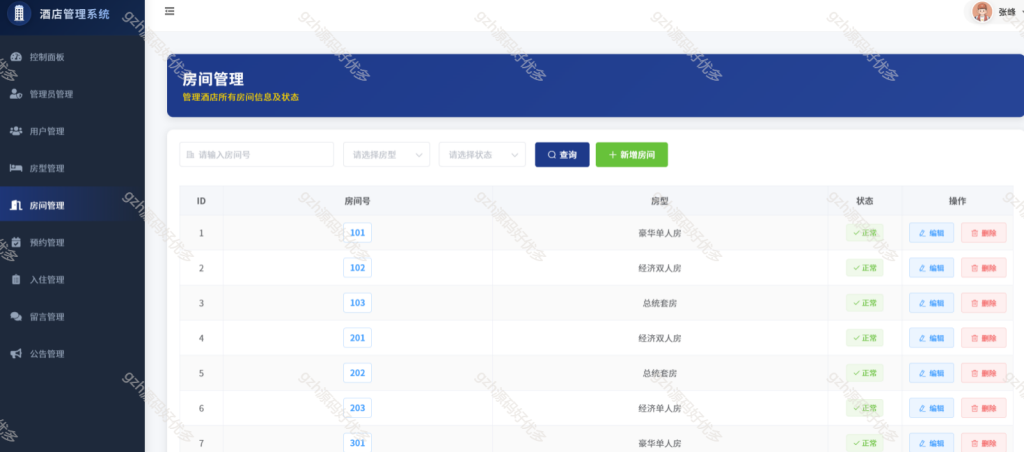Click 正常 status tag for room 202
Image resolution: width=1024 pixels, height=452 pixels.
(x=865, y=373)
